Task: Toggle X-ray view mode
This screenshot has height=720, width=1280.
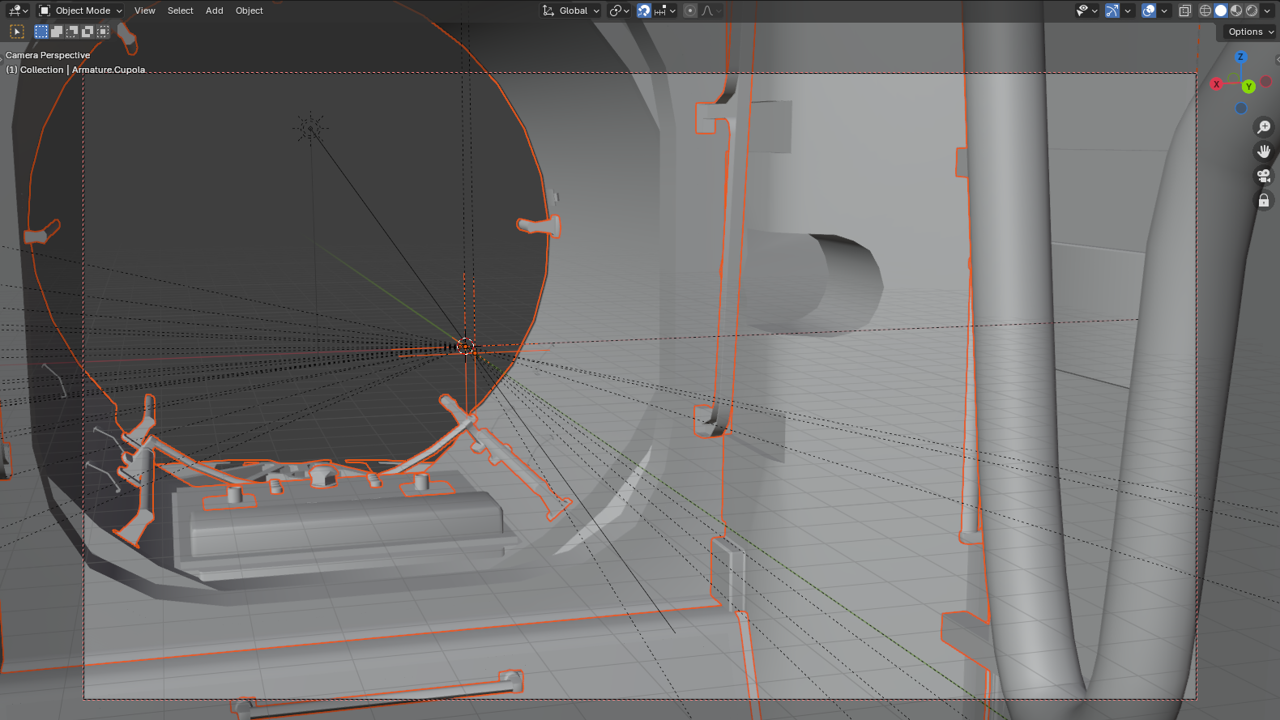Action: [1184, 10]
